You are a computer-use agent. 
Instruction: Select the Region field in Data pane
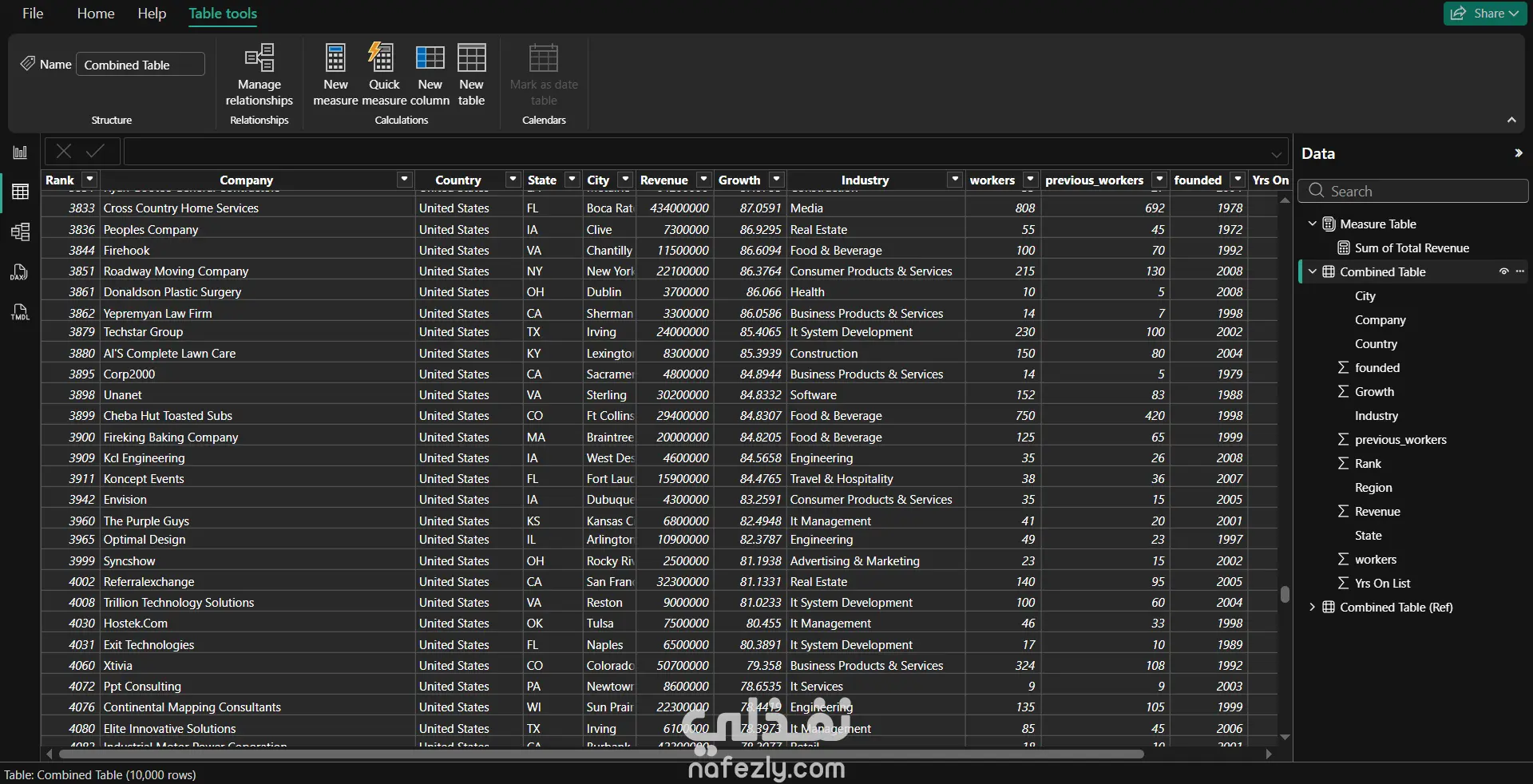(1373, 487)
